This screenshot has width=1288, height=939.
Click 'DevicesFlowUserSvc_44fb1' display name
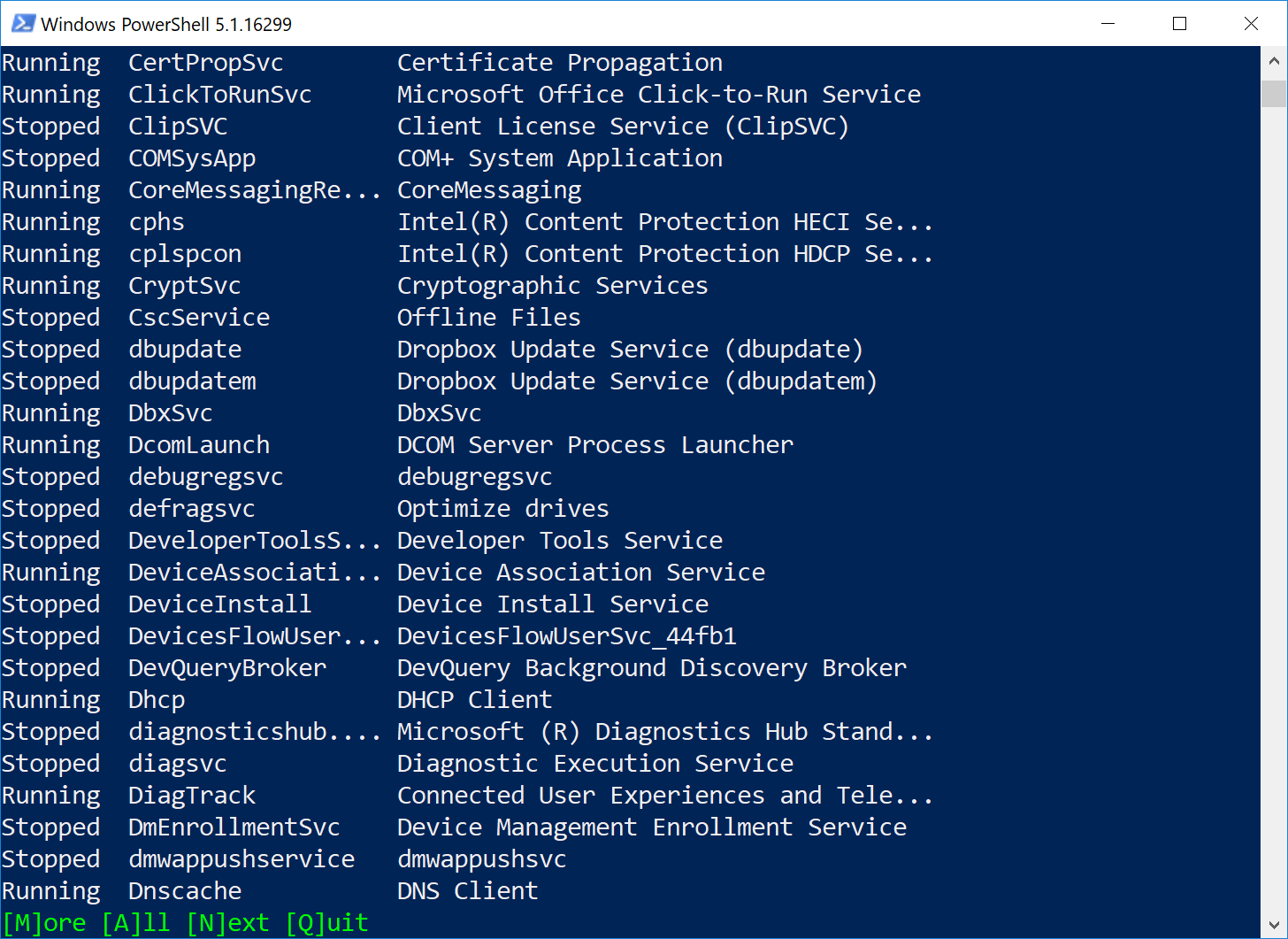567,636
